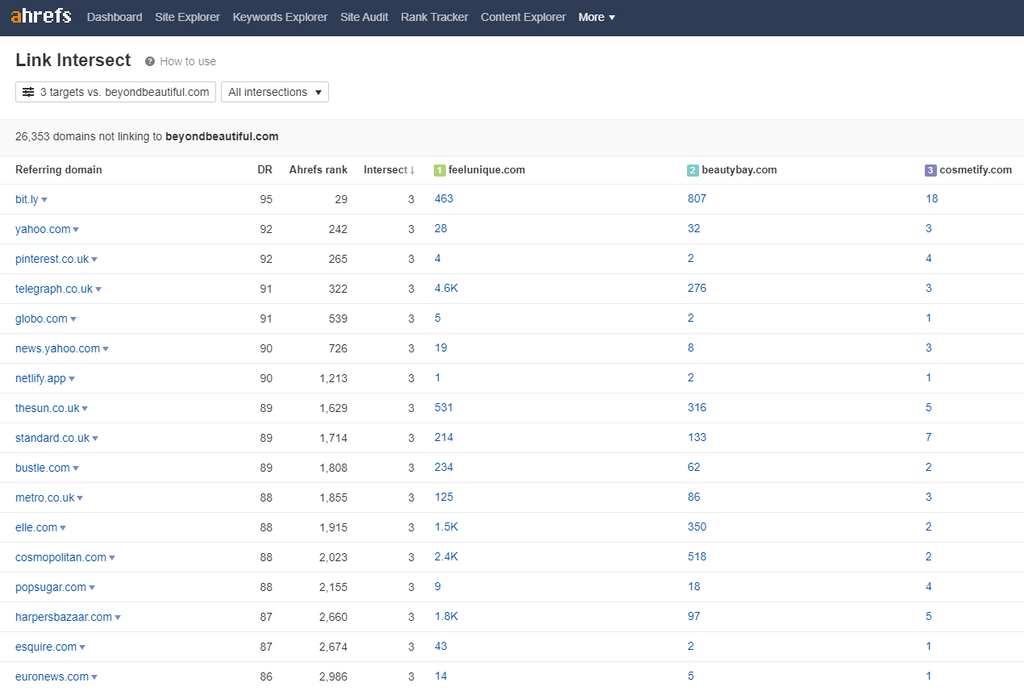Click the teal number 2 badge for beautybay.com
Image resolution: width=1024 pixels, height=691 pixels.
(x=693, y=171)
